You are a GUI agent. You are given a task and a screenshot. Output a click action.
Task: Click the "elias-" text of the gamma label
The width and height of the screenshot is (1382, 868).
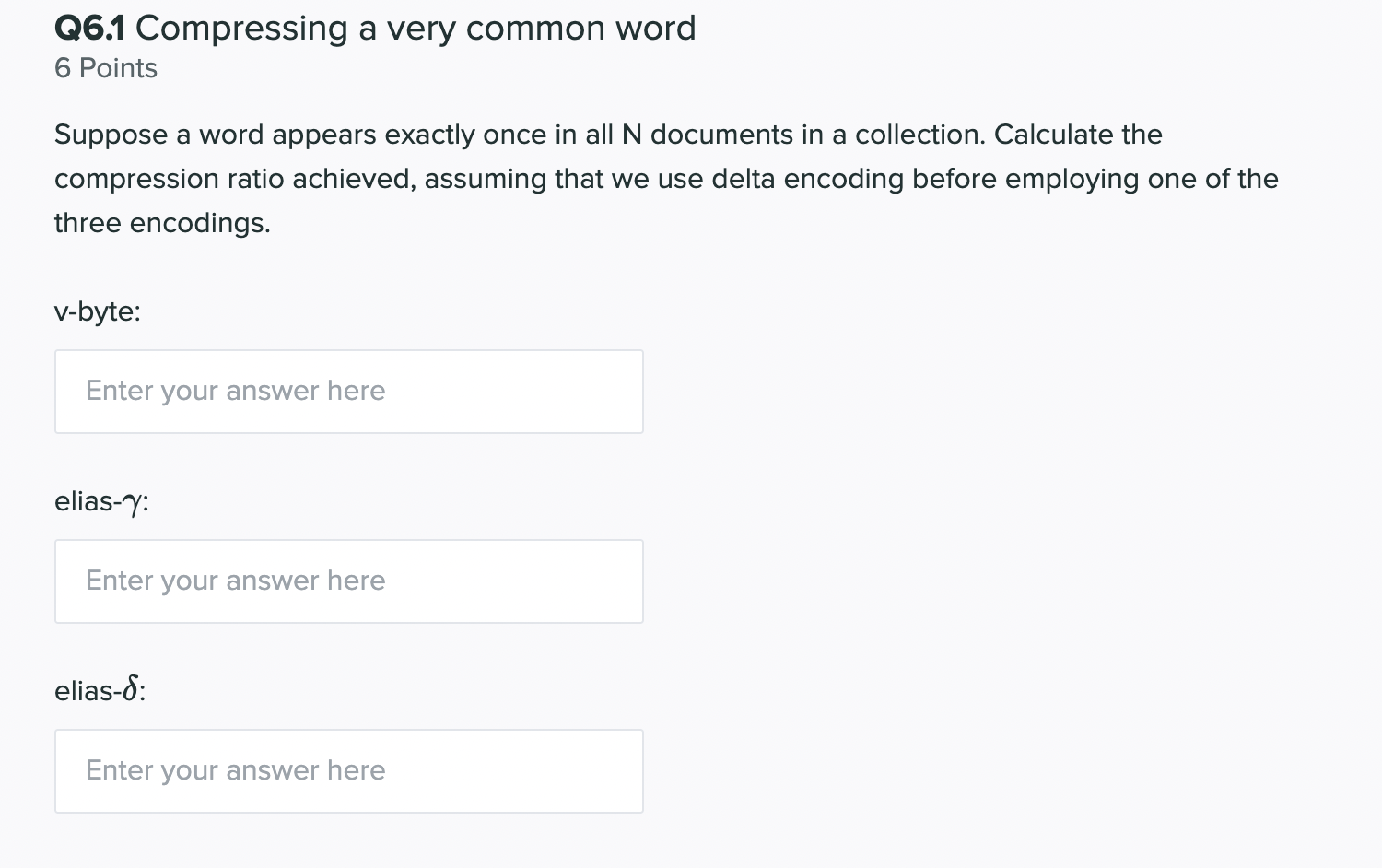[88, 501]
